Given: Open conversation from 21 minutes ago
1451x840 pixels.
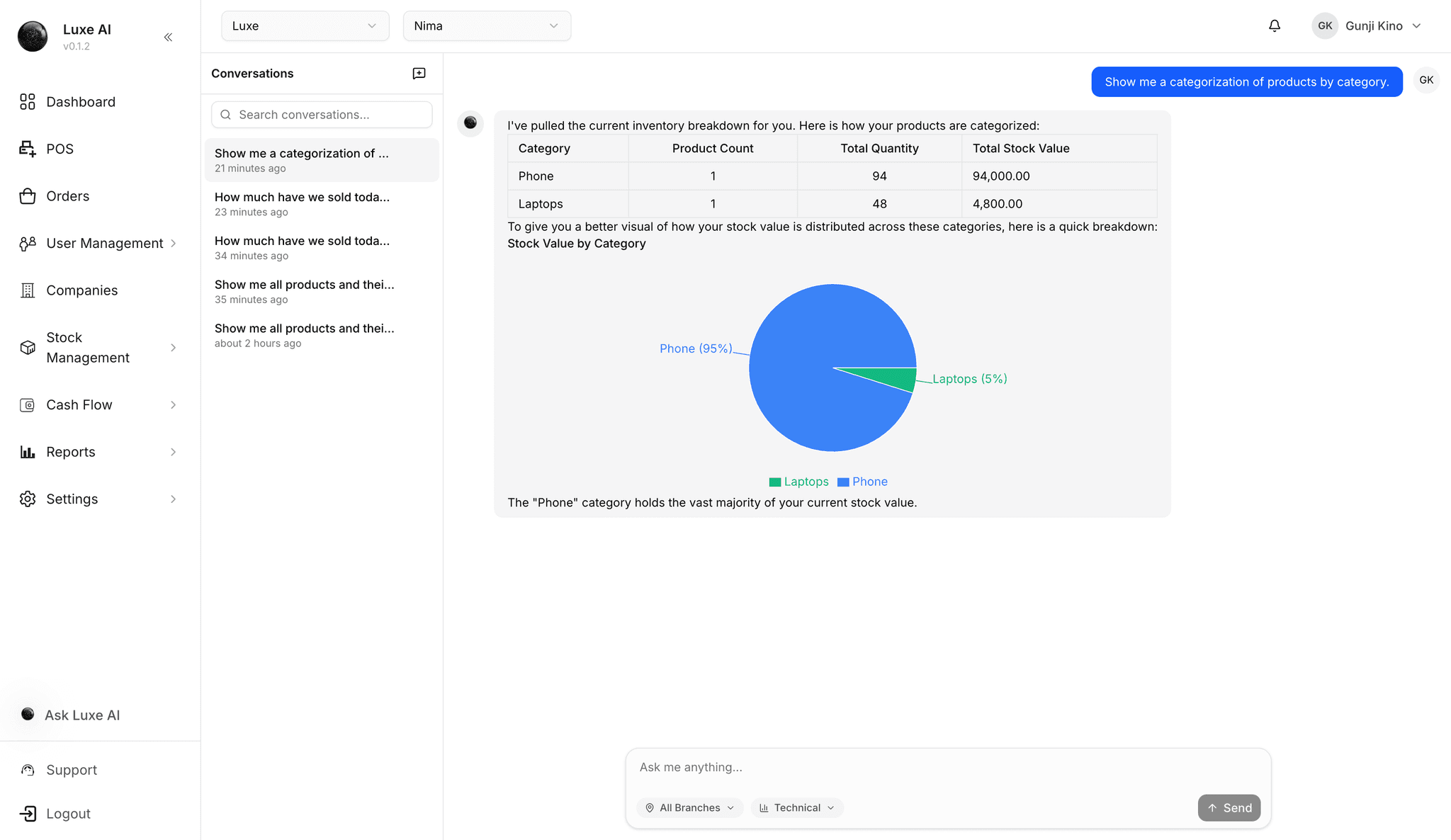Looking at the screenshot, I should tap(322, 160).
